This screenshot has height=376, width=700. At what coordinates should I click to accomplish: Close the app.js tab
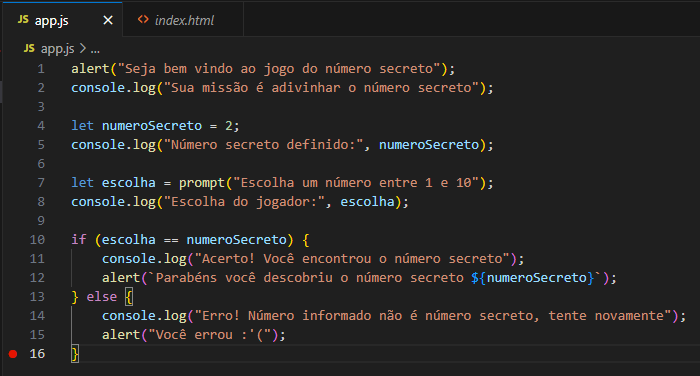[108, 20]
